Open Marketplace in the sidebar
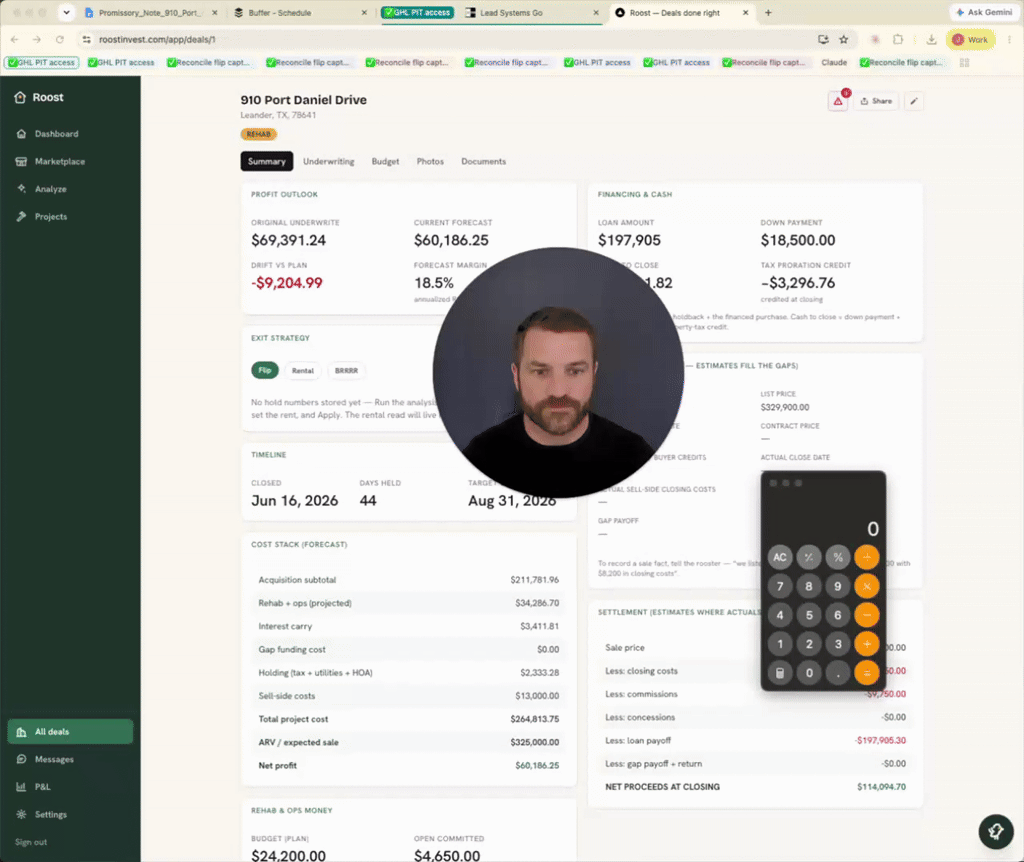This screenshot has width=1024, height=862. pyautogui.click(x=50, y=161)
